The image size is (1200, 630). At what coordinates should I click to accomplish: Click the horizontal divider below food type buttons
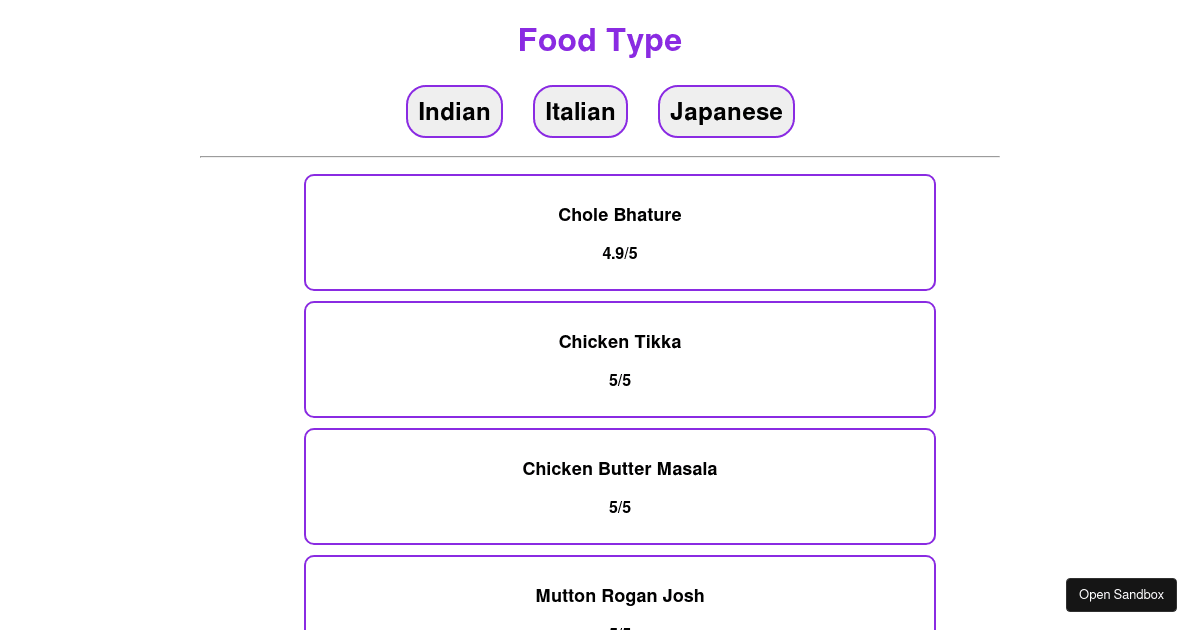[x=600, y=157]
